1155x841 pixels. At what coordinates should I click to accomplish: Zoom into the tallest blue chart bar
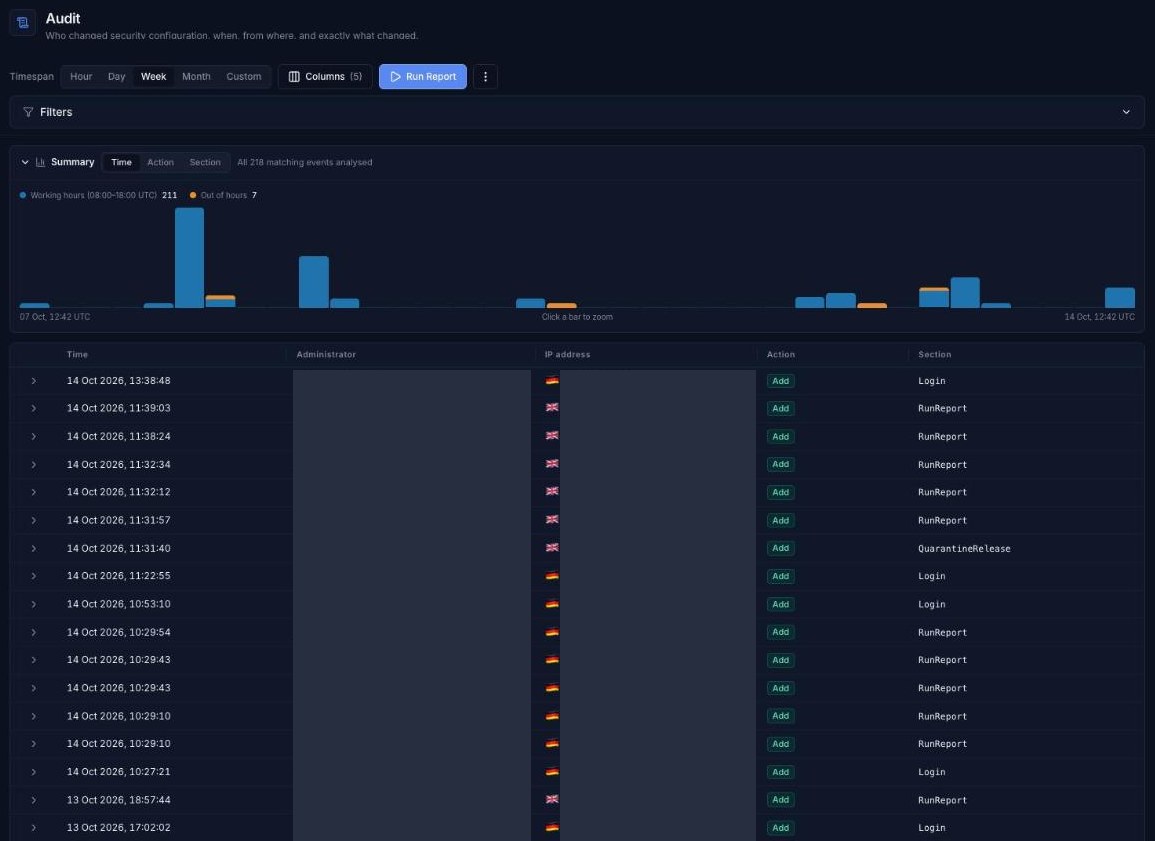pos(189,258)
